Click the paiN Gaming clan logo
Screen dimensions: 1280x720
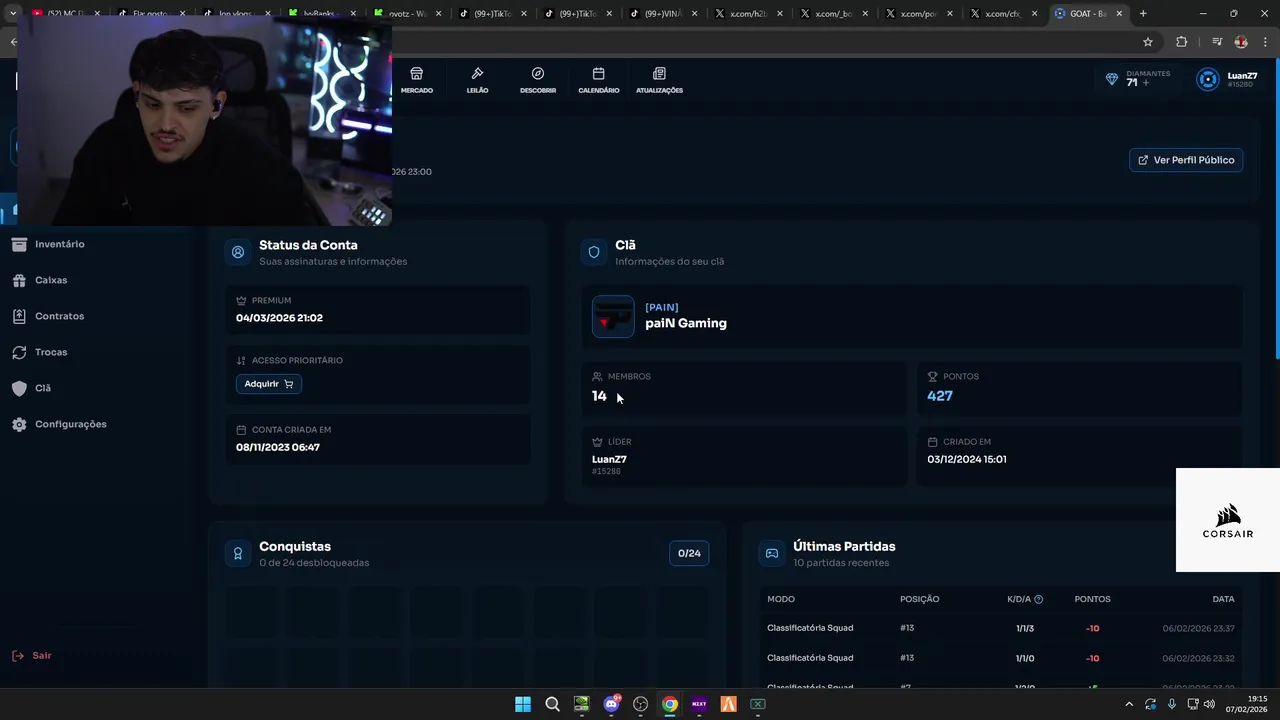click(x=613, y=316)
